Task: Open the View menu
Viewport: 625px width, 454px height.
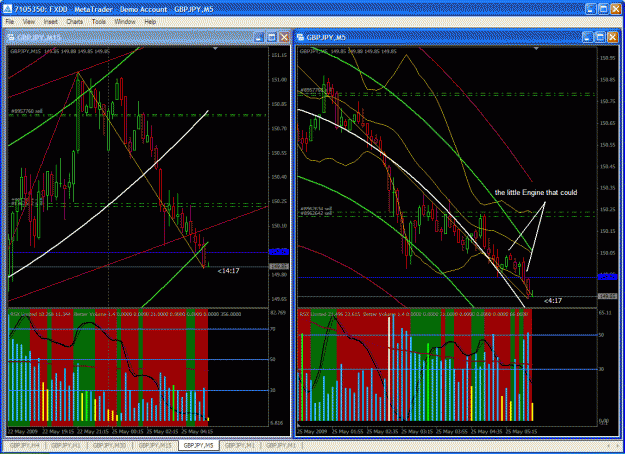Action: coord(29,22)
